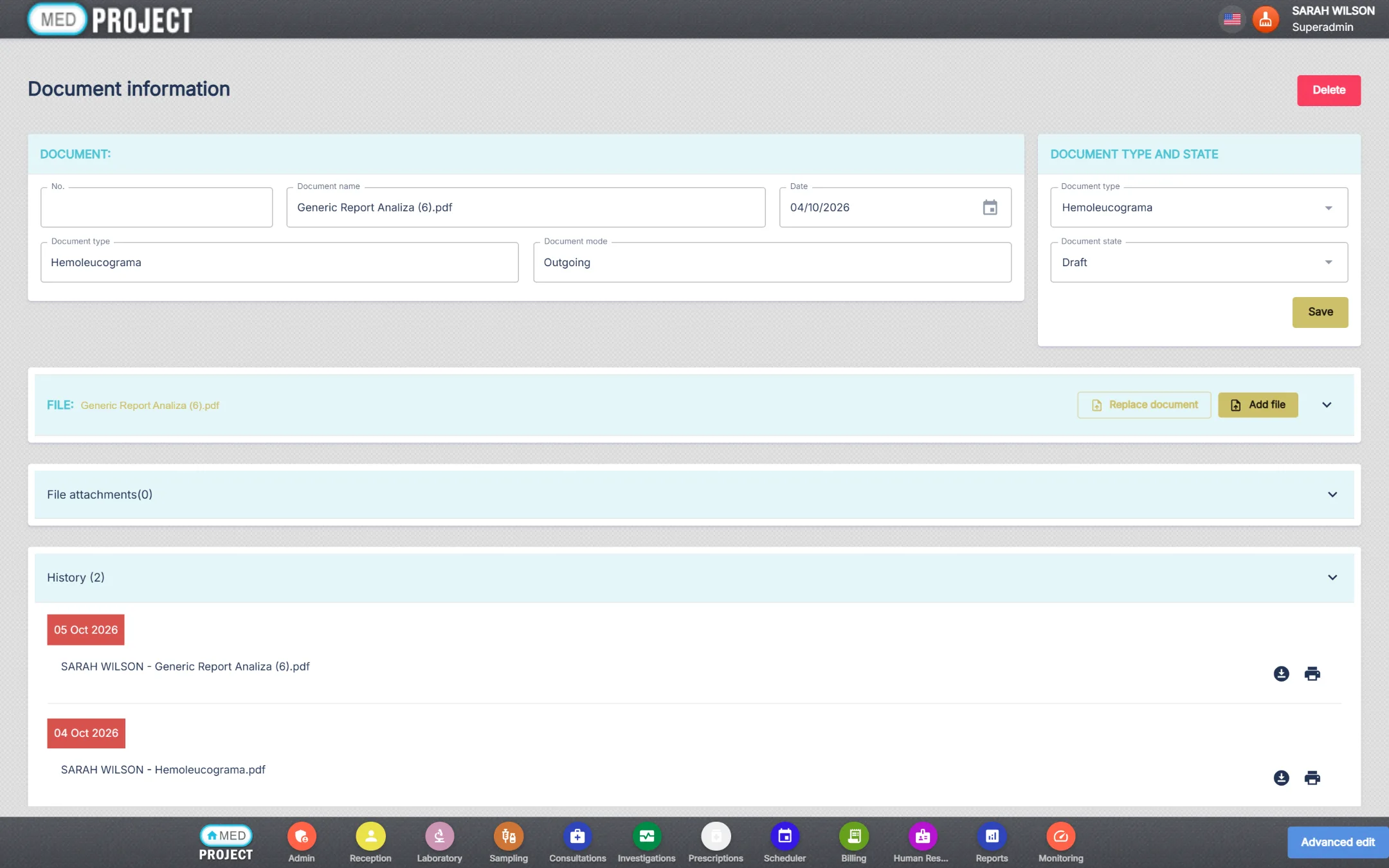Click the Document mode Outgoing field
Image resolution: width=1389 pixels, height=868 pixels.
(772, 262)
